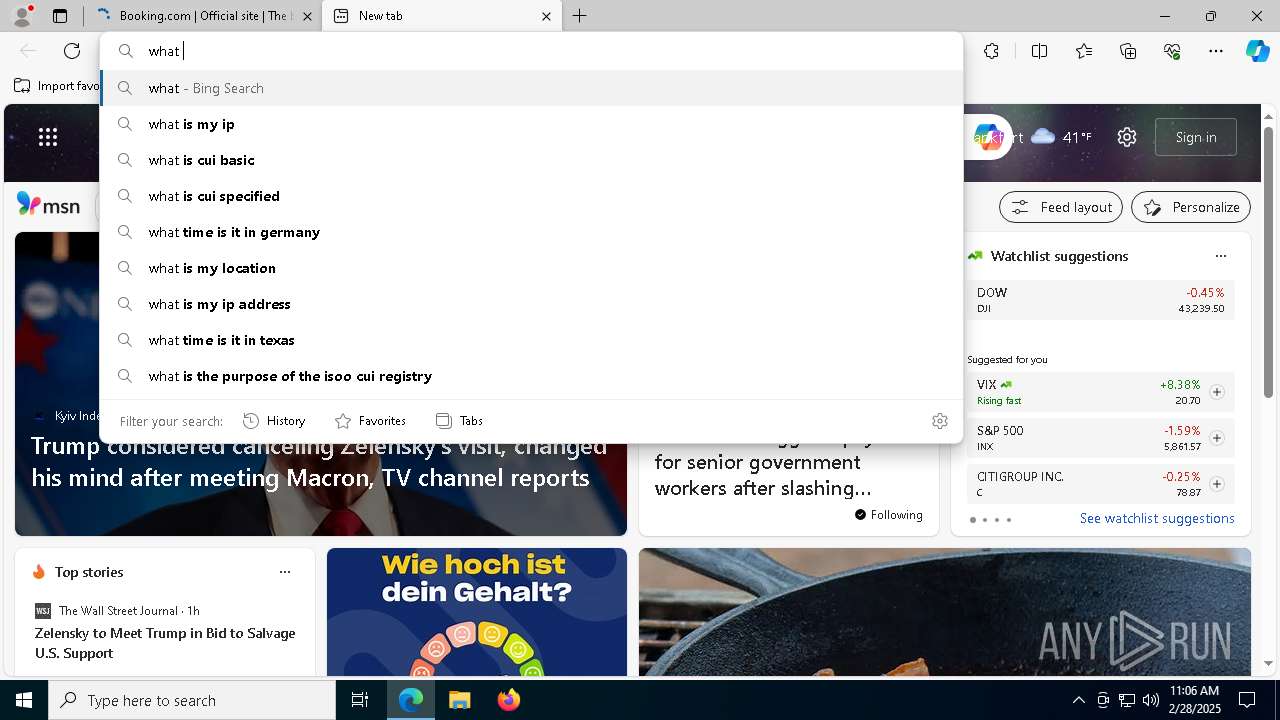Filter search by Tabs

point(460,421)
